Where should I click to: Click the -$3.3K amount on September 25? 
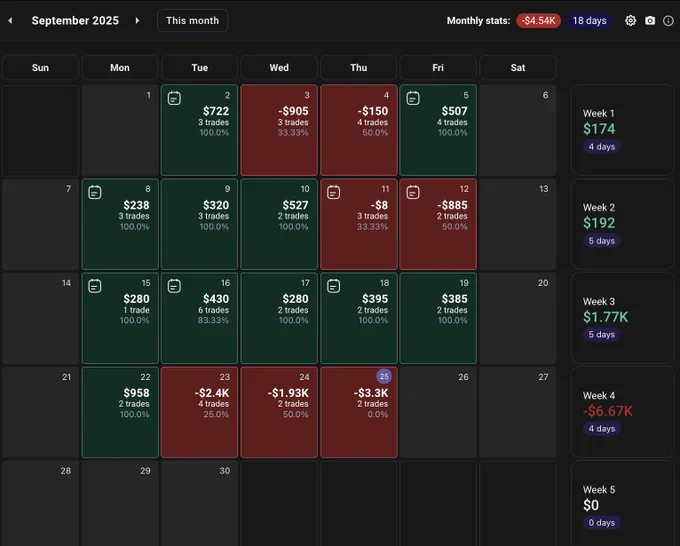click(x=371, y=393)
